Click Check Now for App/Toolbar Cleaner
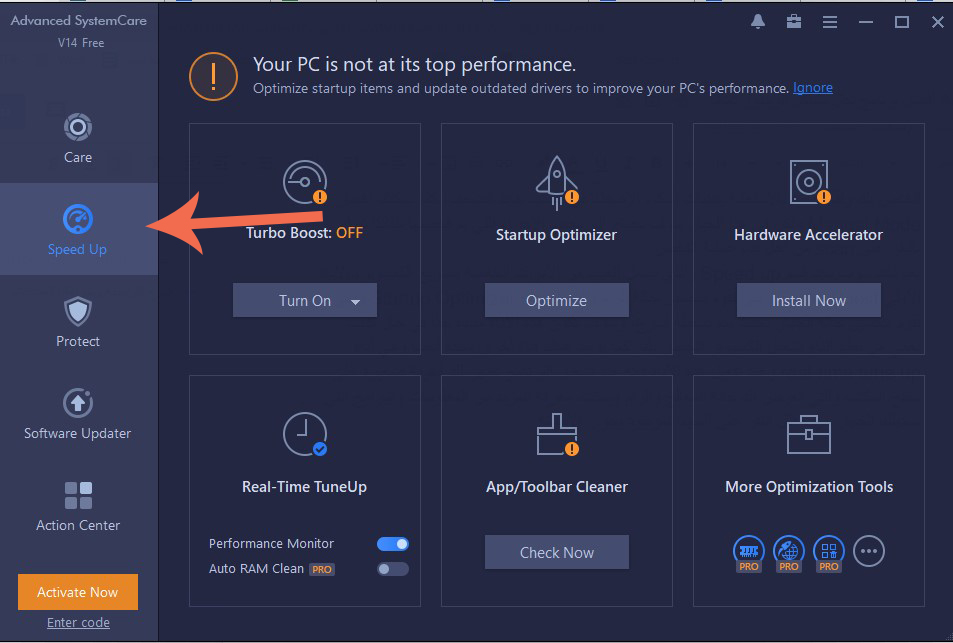This screenshot has width=953, height=643. pos(556,553)
